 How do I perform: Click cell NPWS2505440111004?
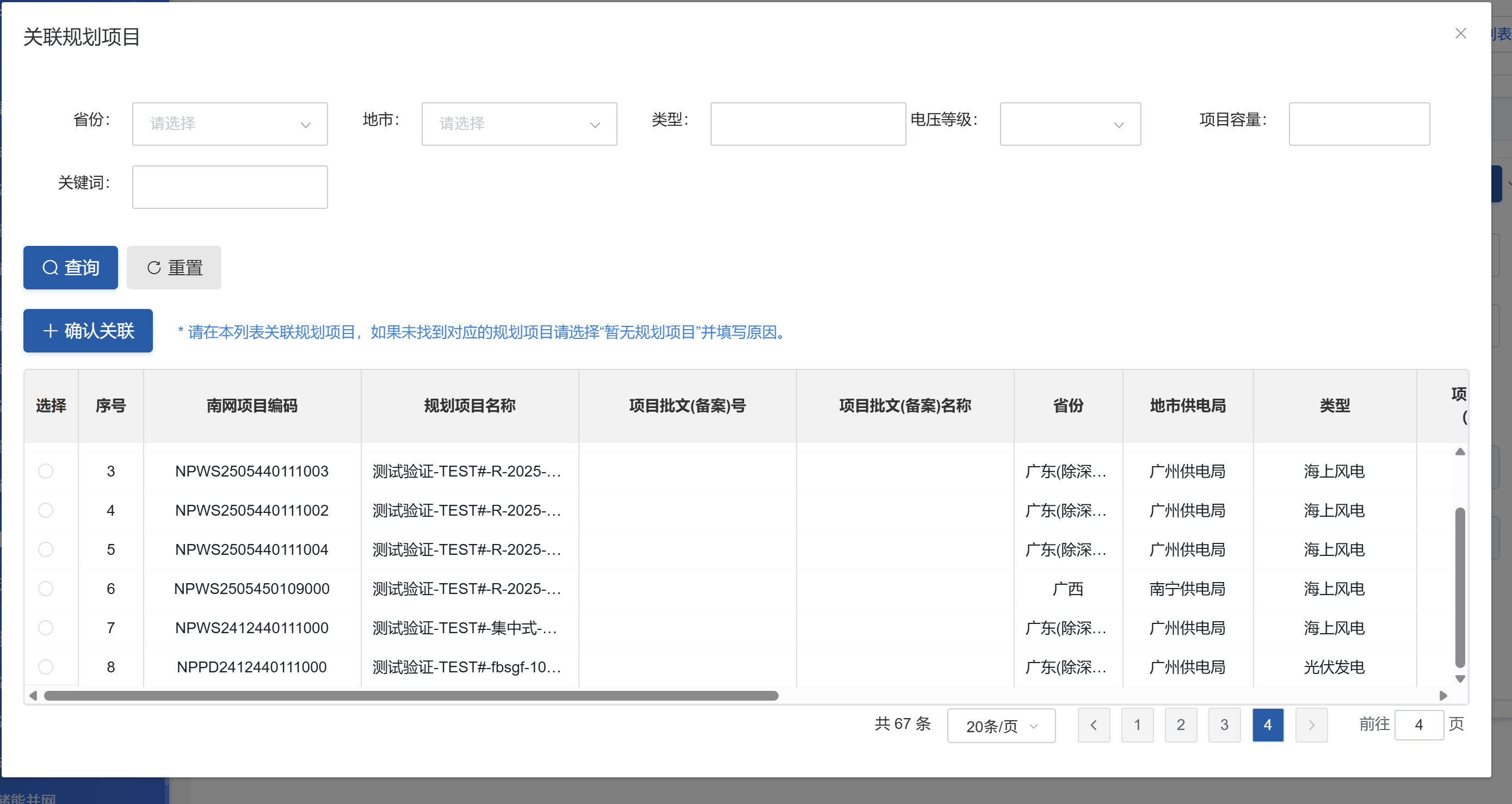point(252,549)
